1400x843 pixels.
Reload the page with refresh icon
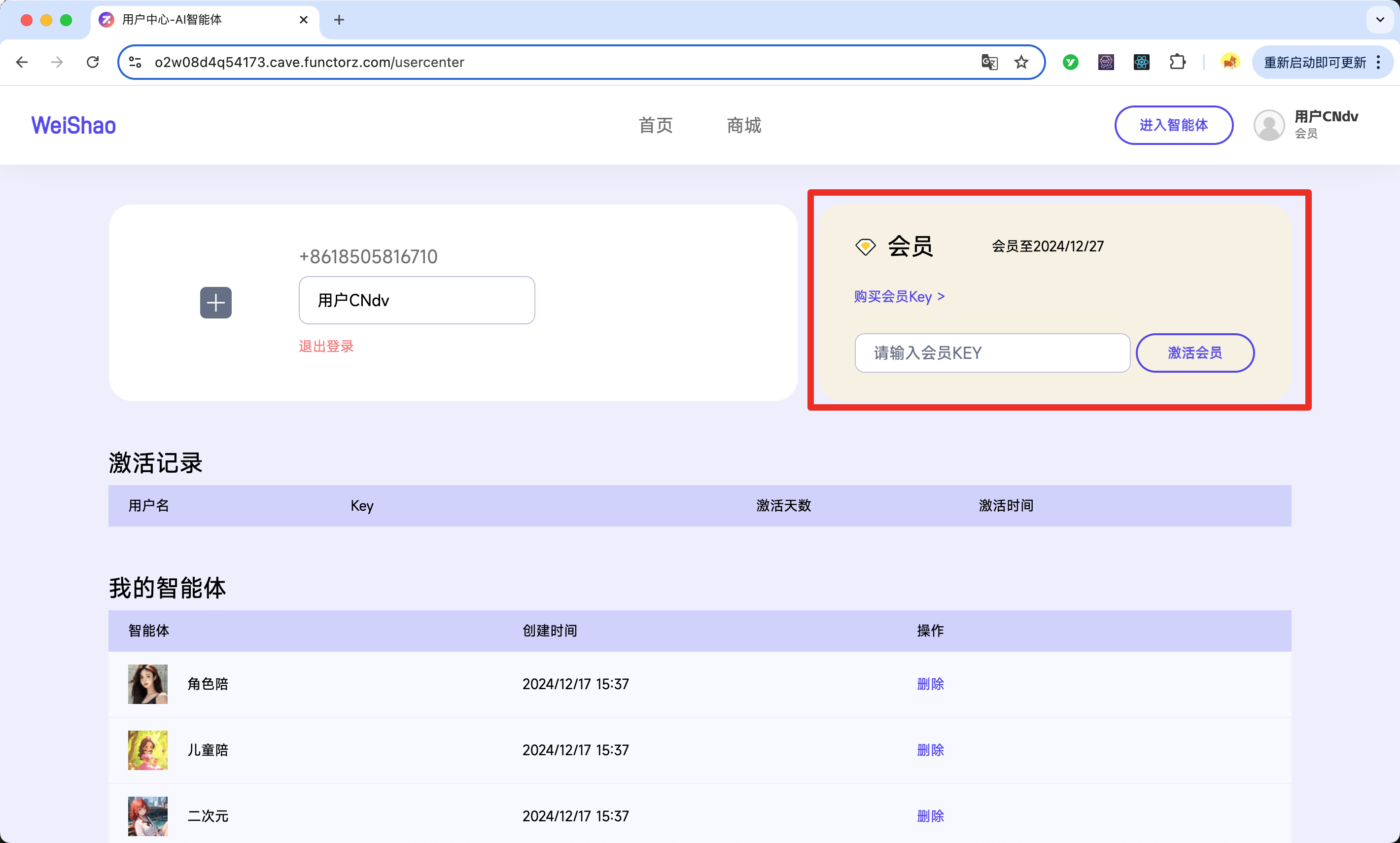pos(93,62)
